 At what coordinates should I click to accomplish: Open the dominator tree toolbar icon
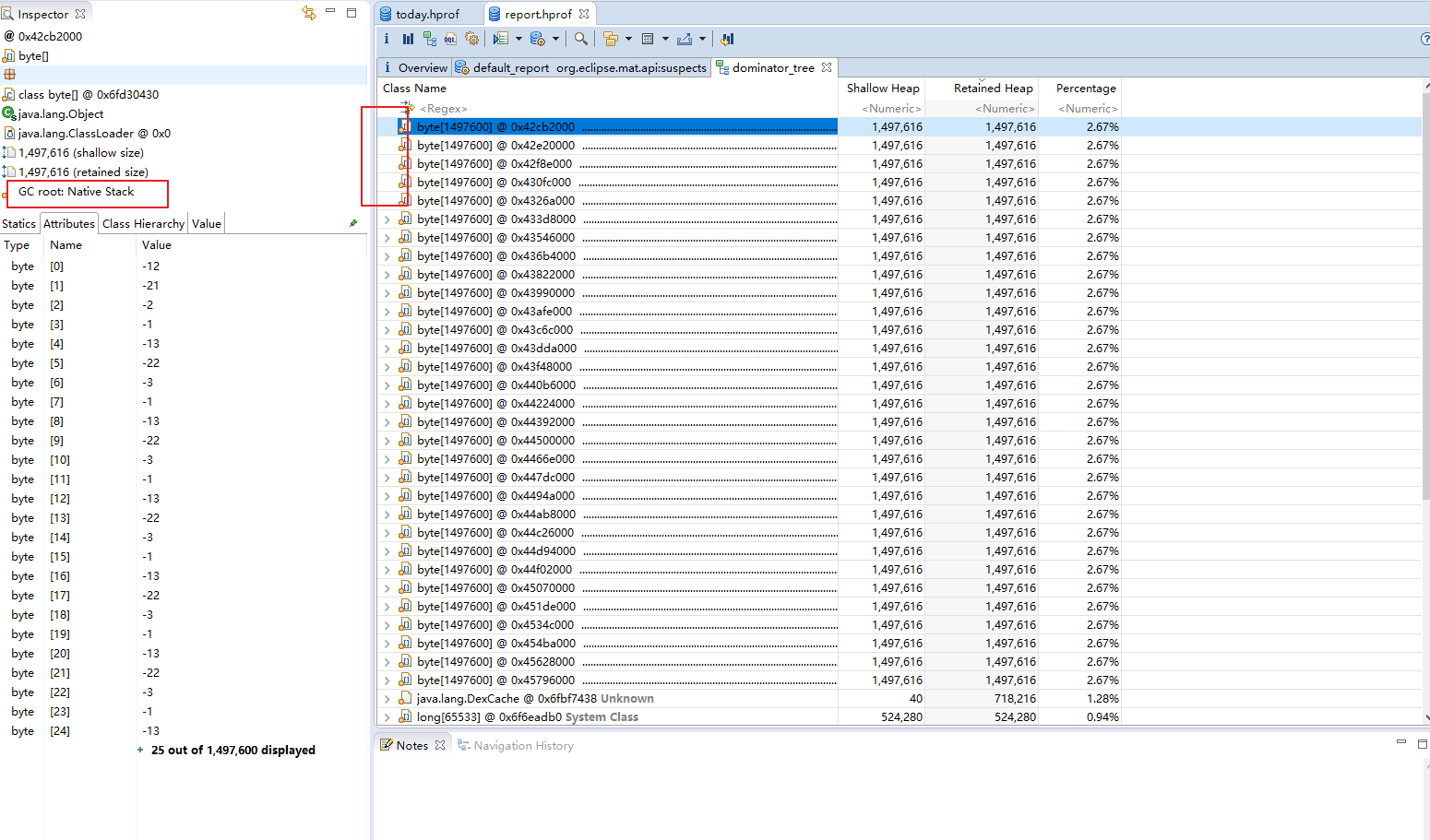click(430, 39)
